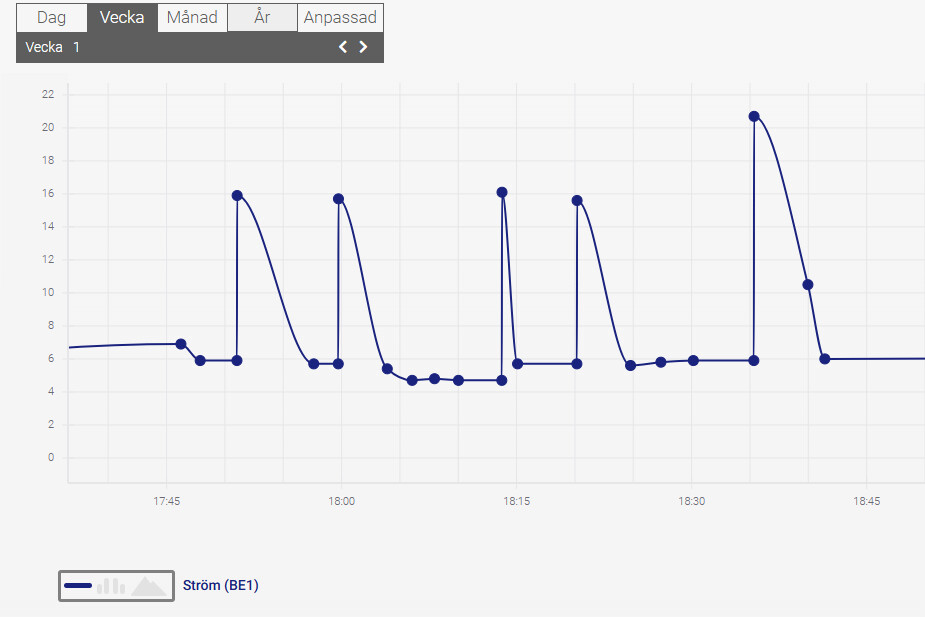Go to the previous week arrow

coord(343,47)
